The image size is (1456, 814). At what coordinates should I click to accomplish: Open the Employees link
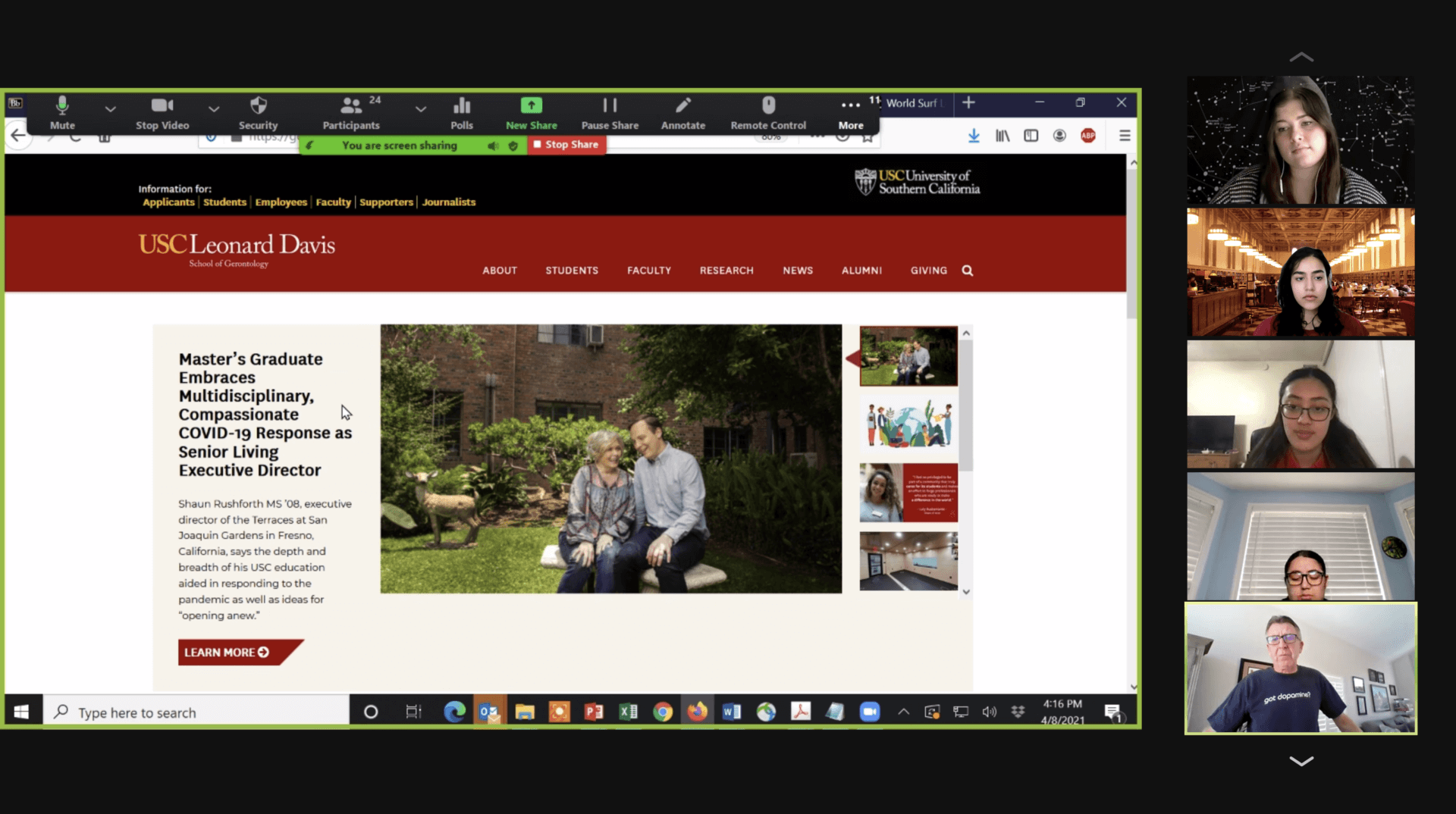281,202
